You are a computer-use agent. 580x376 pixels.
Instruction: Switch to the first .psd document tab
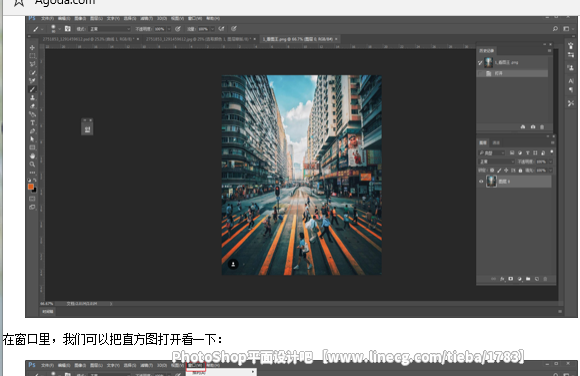[x=88, y=39]
